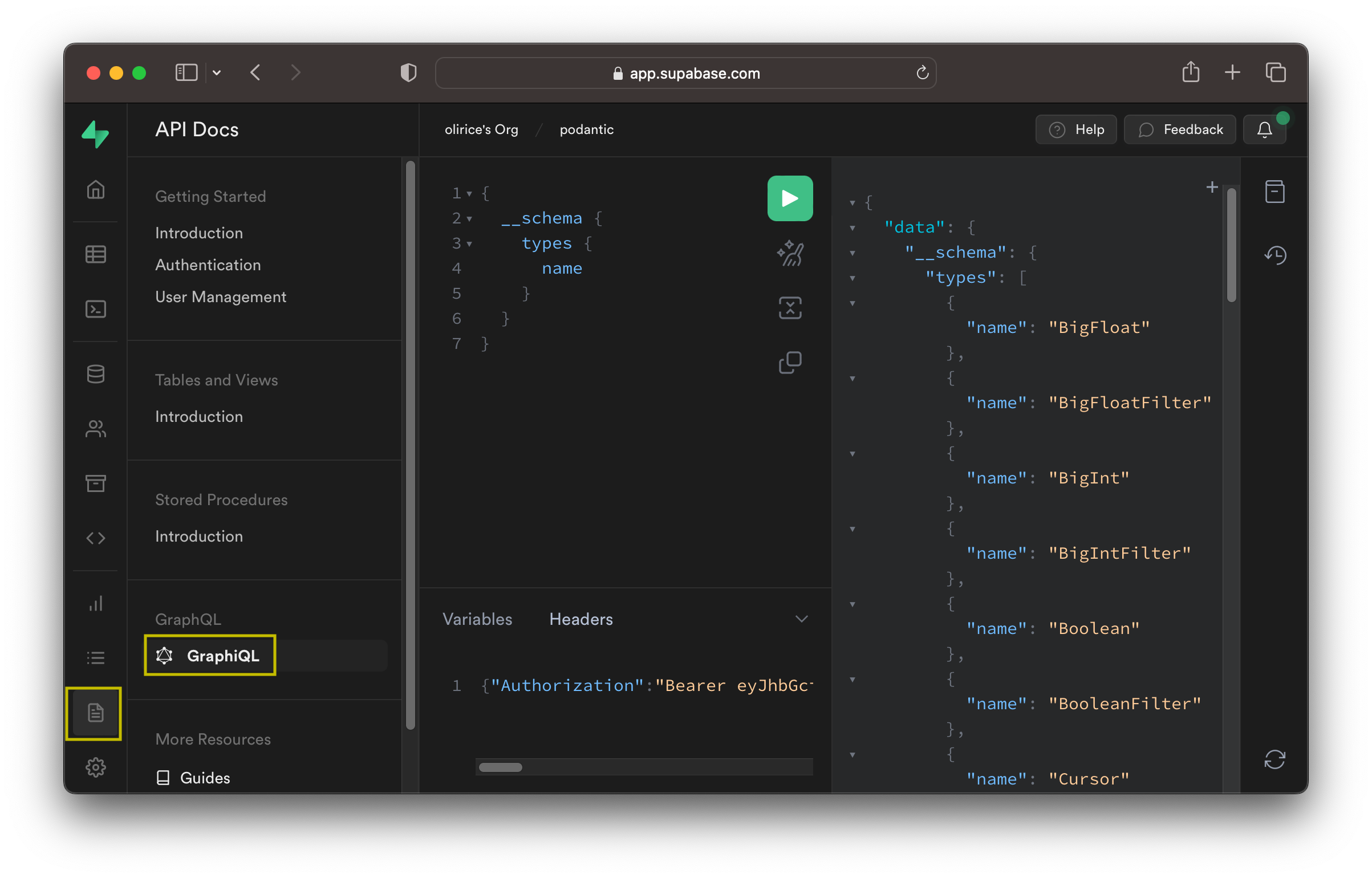Open the Home icon in sidebar
Screen dimensions: 1372x878
(x=95, y=189)
